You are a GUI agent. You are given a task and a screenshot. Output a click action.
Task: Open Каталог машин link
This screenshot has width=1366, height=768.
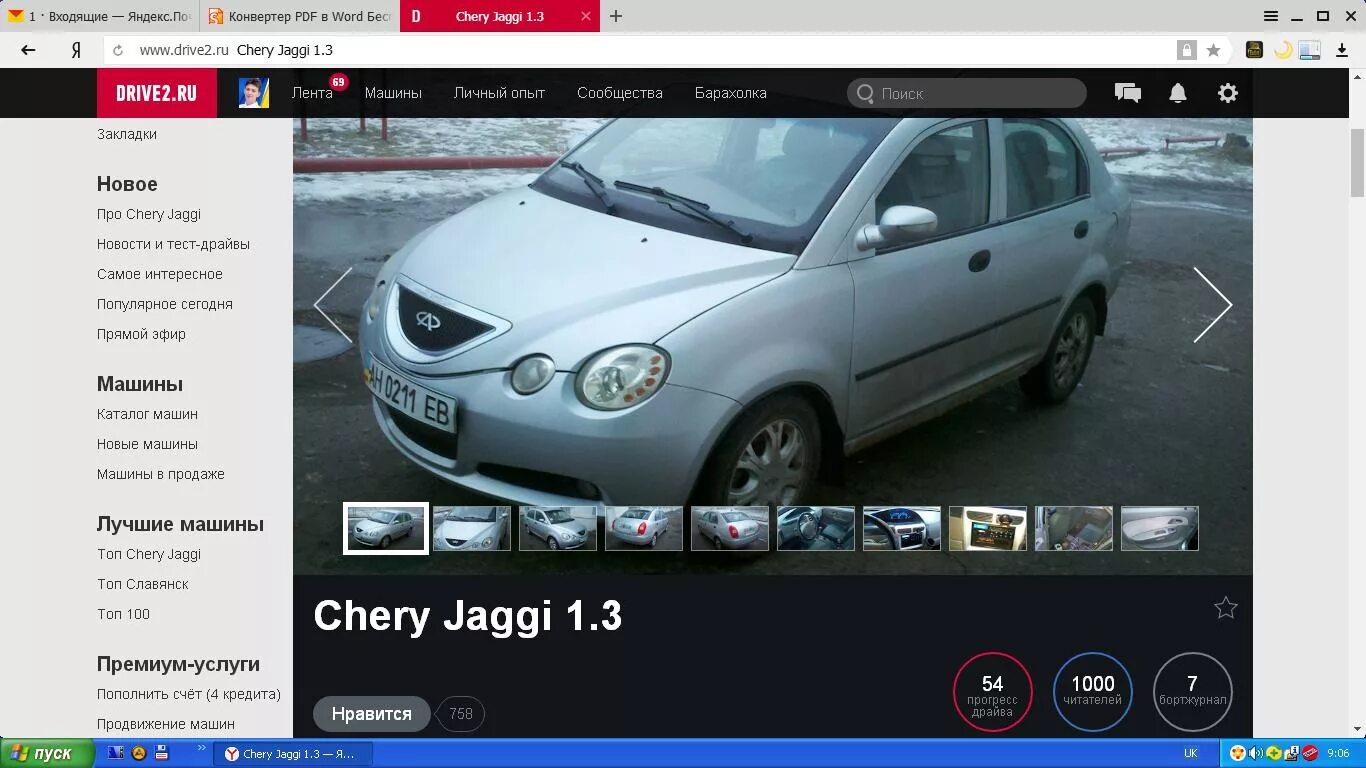(147, 414)
